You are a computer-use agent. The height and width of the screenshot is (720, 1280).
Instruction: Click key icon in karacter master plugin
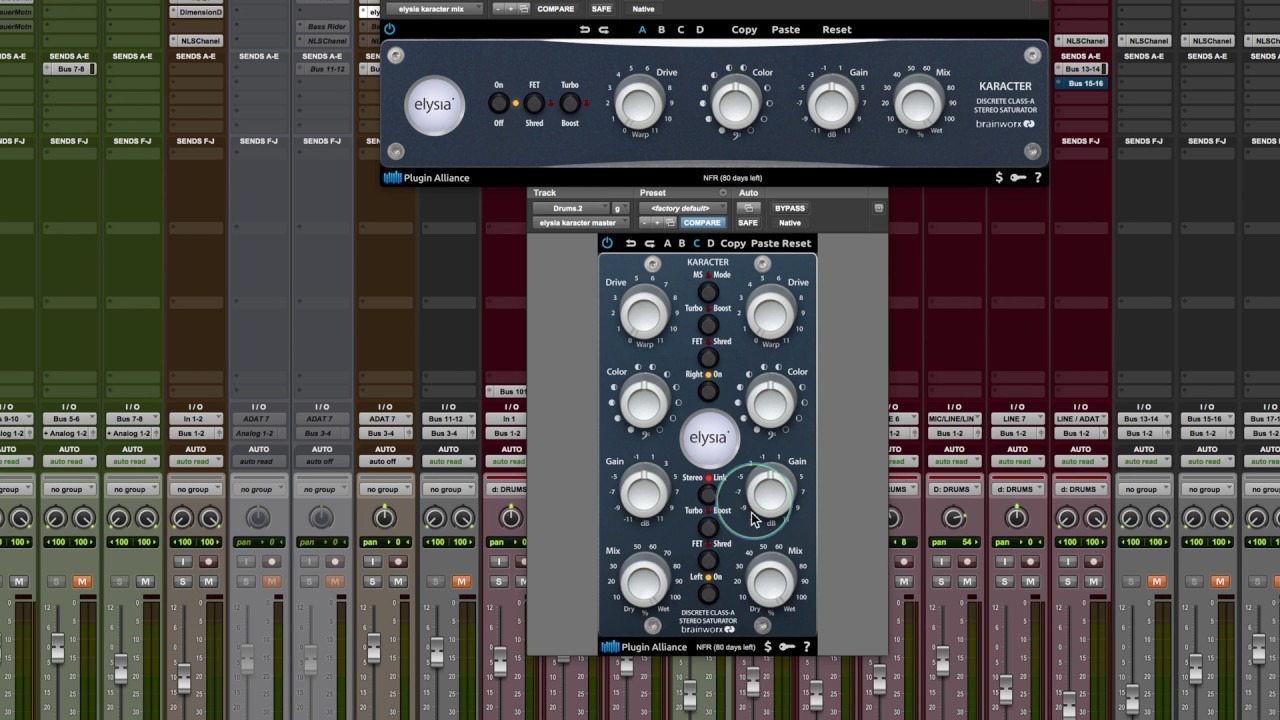[x=787, y=647]
